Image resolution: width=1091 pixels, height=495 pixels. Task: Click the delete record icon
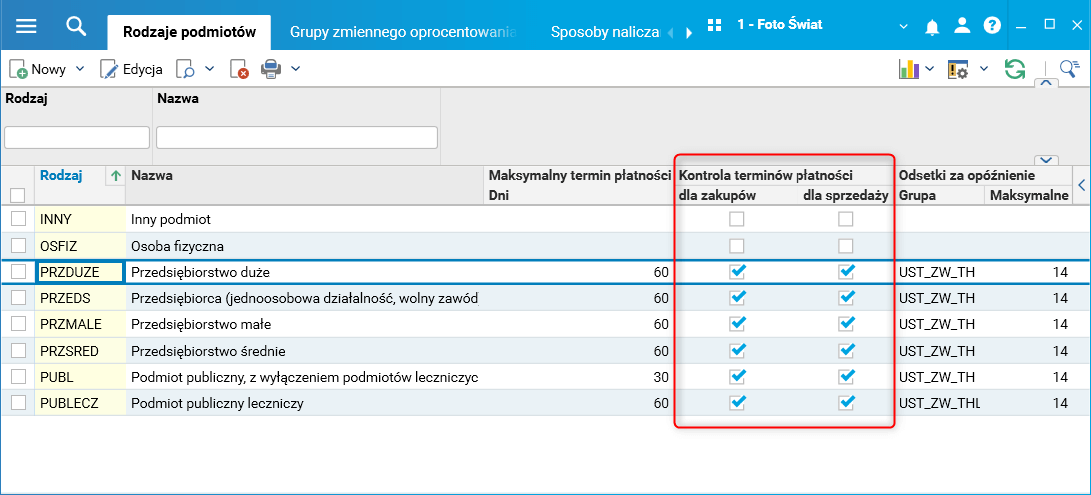239,69
